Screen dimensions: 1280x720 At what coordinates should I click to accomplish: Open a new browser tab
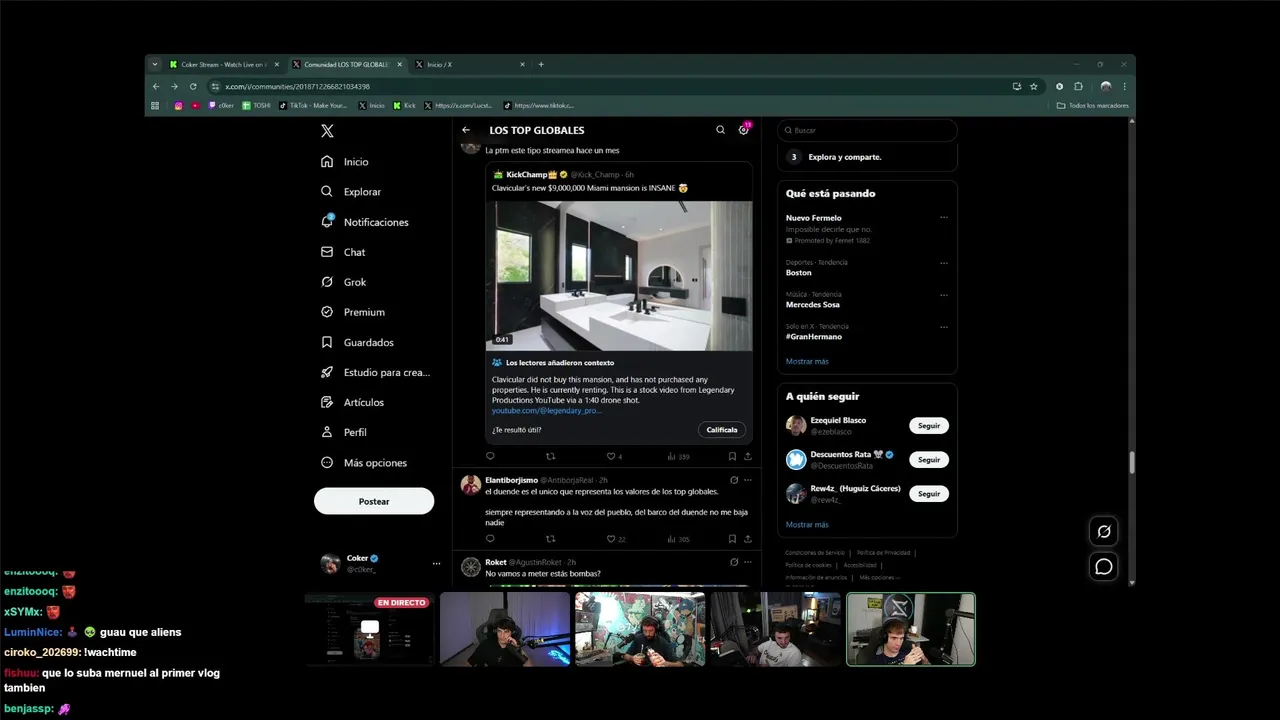click(x=541, y=64)
